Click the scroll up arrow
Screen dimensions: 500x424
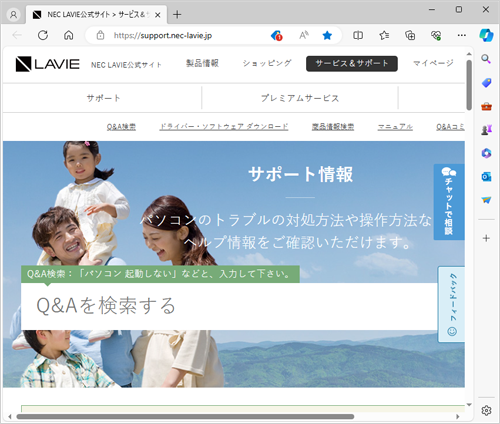pos(469,54)
